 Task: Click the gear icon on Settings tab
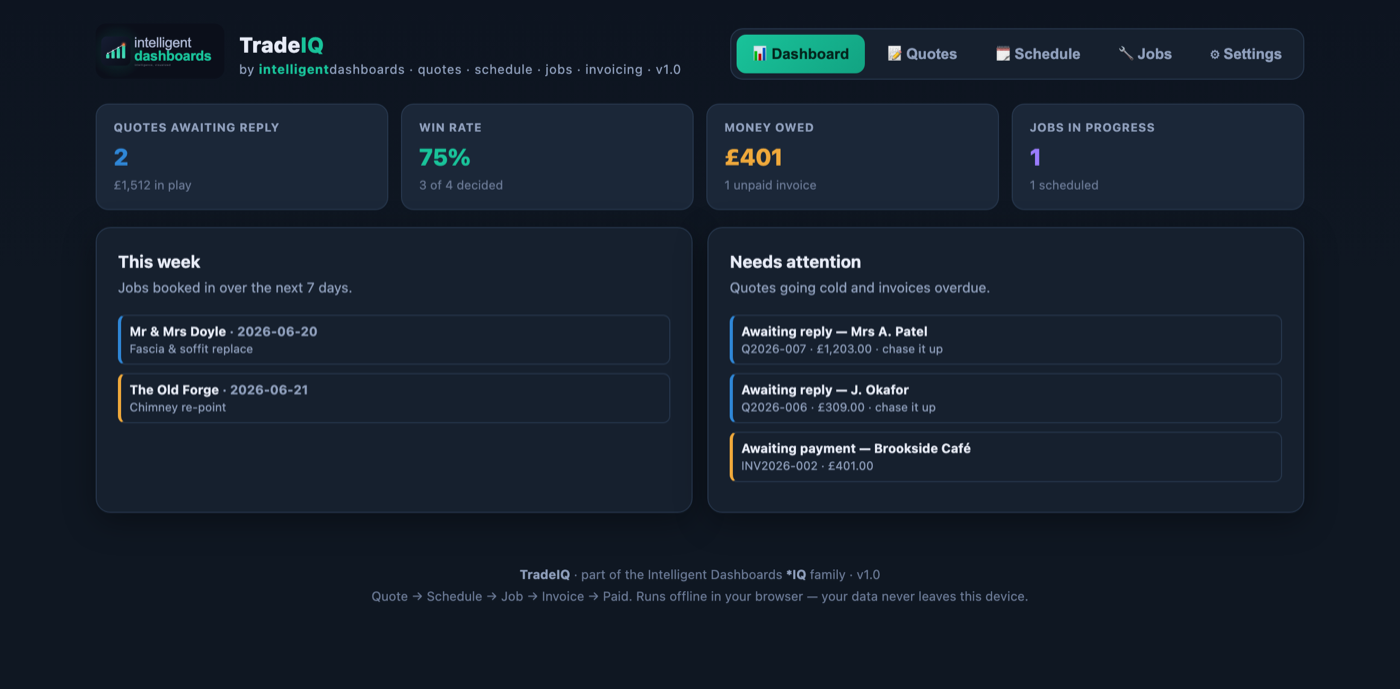(1215, 54)
